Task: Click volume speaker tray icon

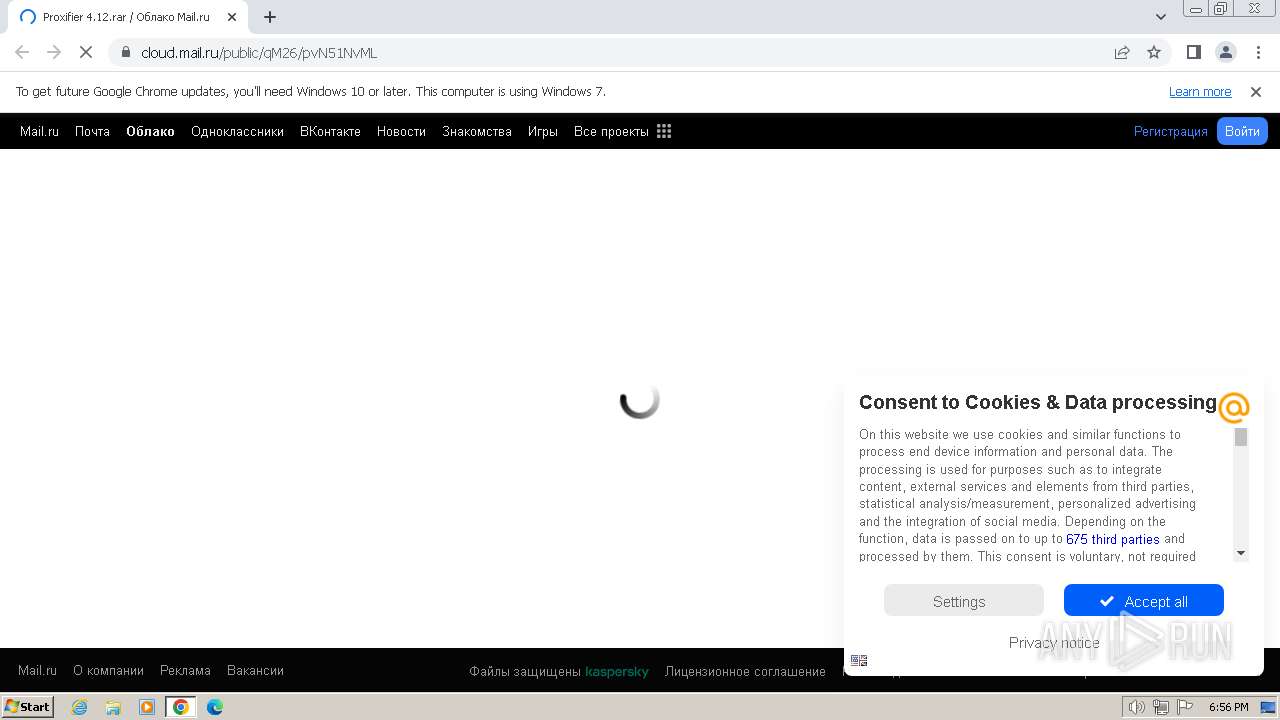Action: (1136, 707)
